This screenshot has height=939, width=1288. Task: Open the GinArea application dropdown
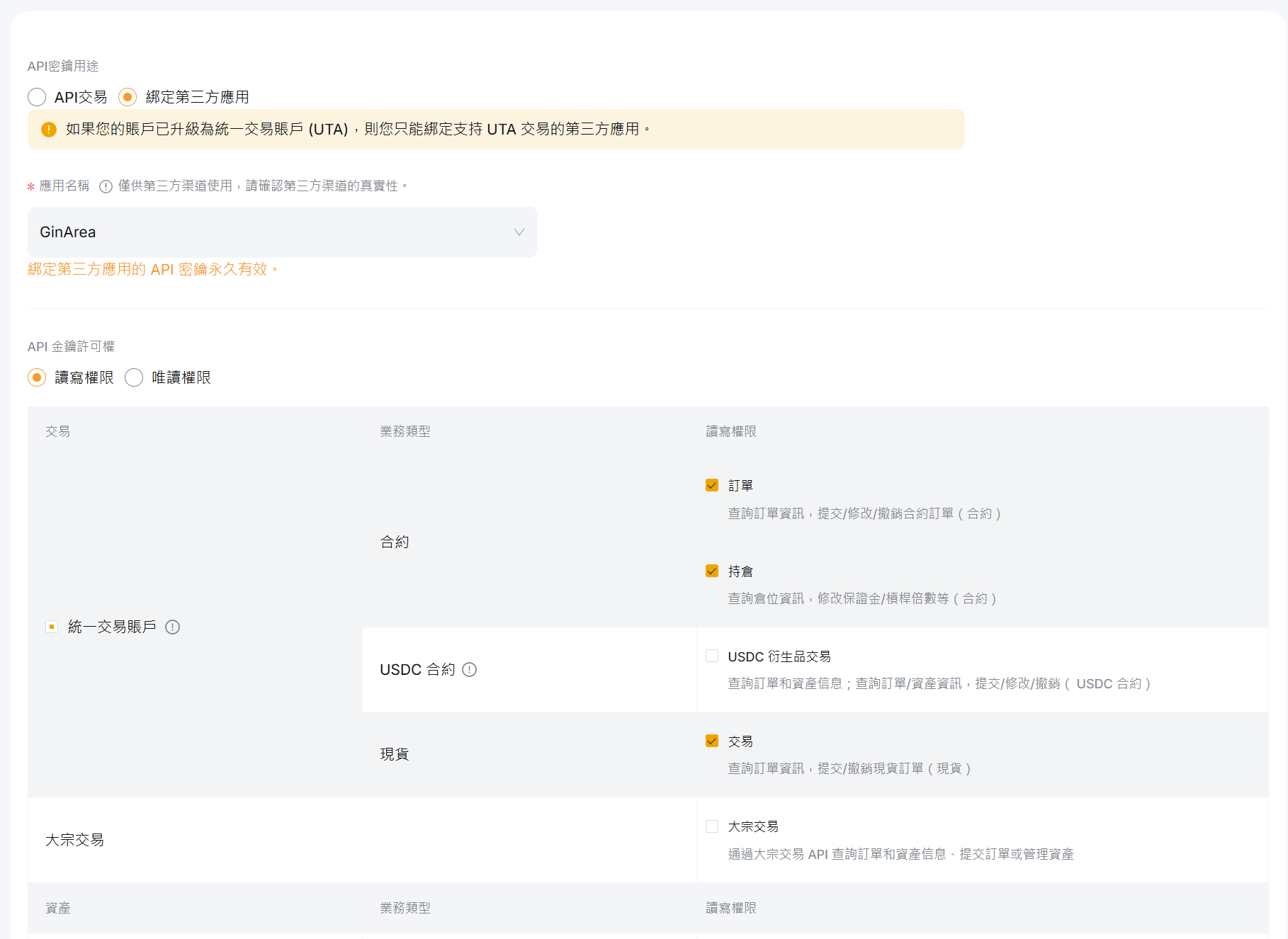coord(282,232)
